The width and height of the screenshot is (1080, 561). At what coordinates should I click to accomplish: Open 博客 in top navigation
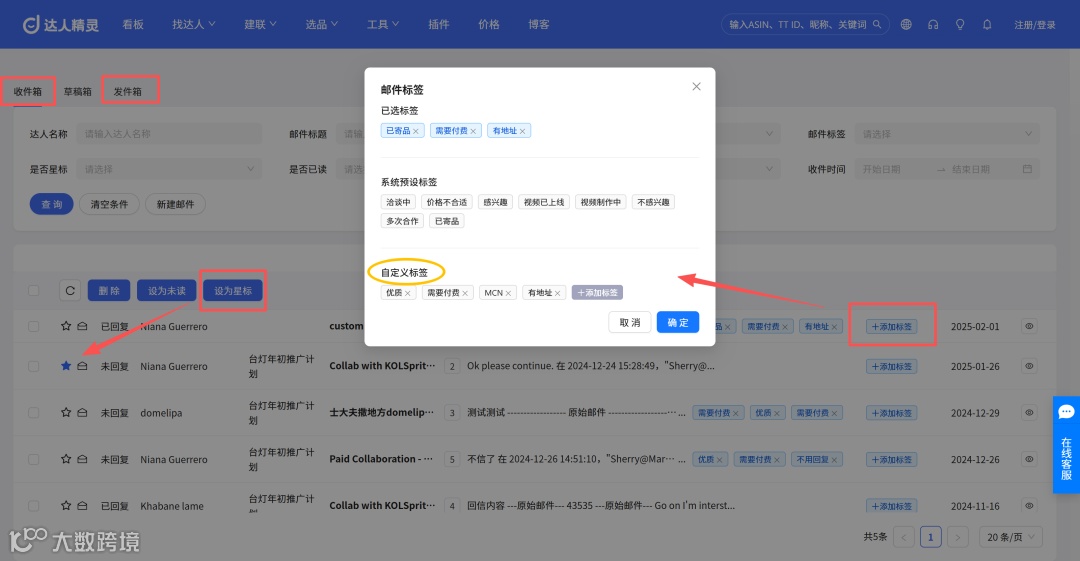pyautogui.click(x=539, y=24)
